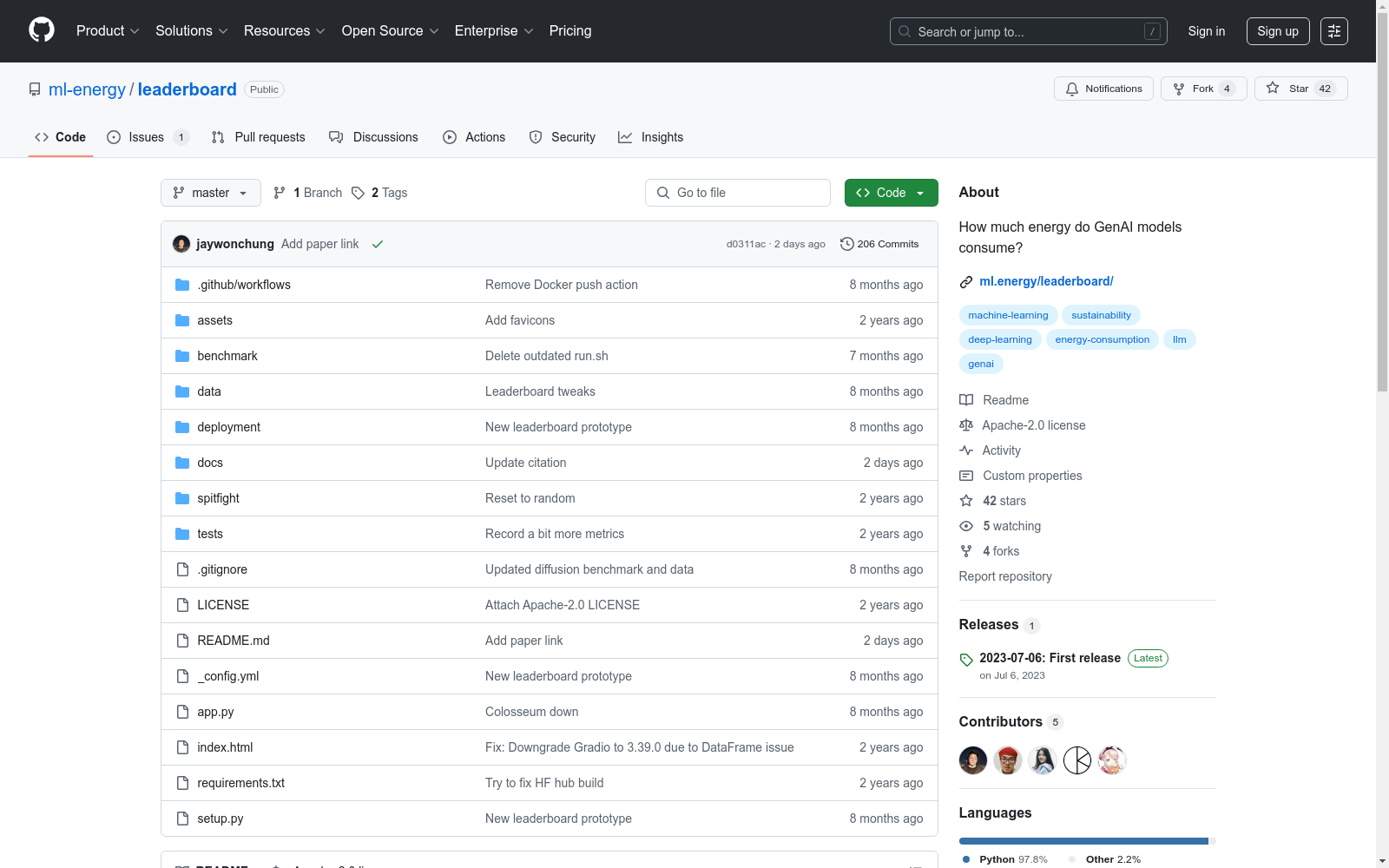Switch to the Insights tab
1389x868 pixels.
click(651, 137)
